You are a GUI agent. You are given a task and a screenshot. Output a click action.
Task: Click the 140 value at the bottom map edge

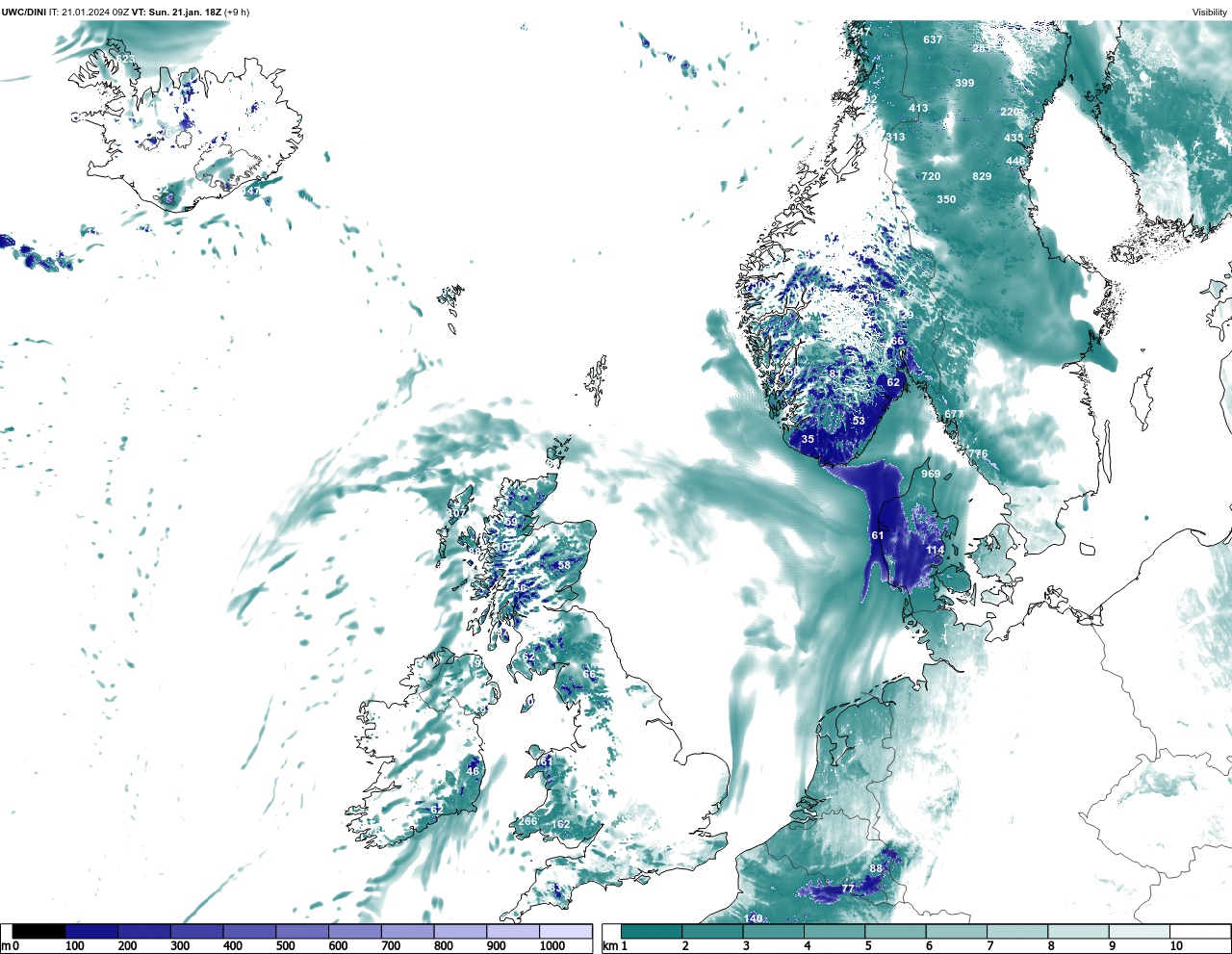[x=753, y=918]
